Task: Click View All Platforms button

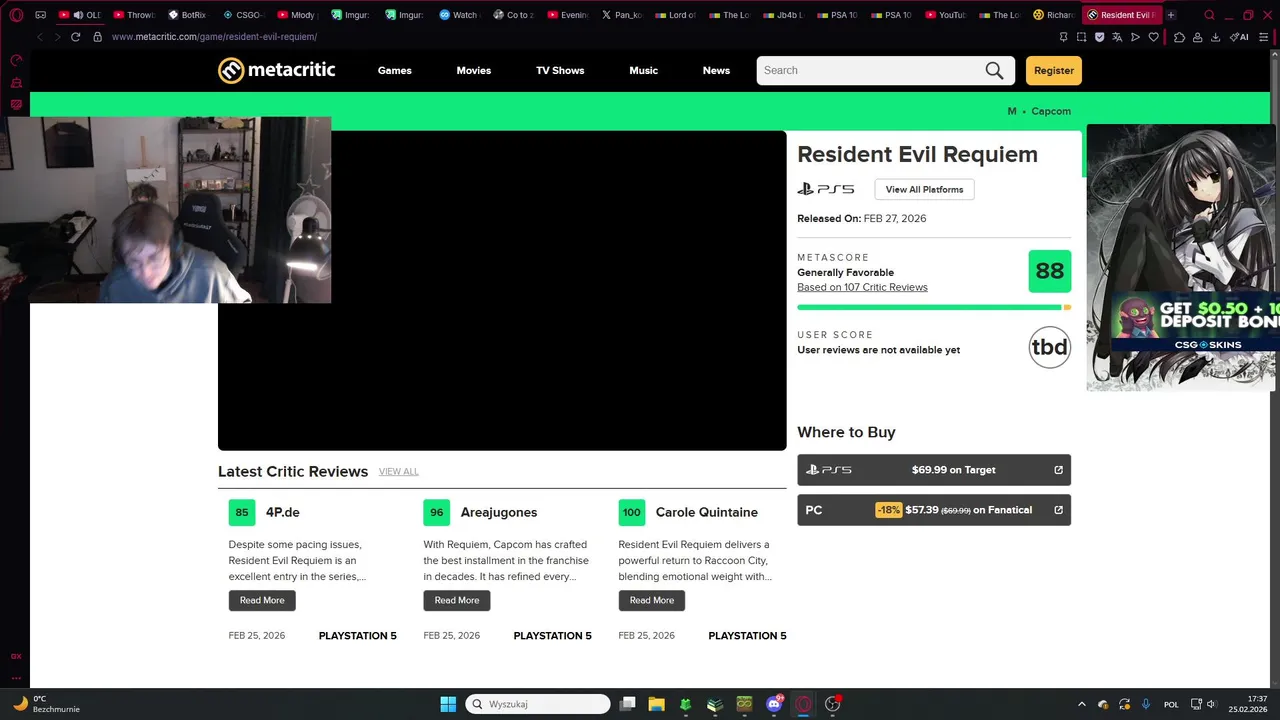Action: [924, 189]
